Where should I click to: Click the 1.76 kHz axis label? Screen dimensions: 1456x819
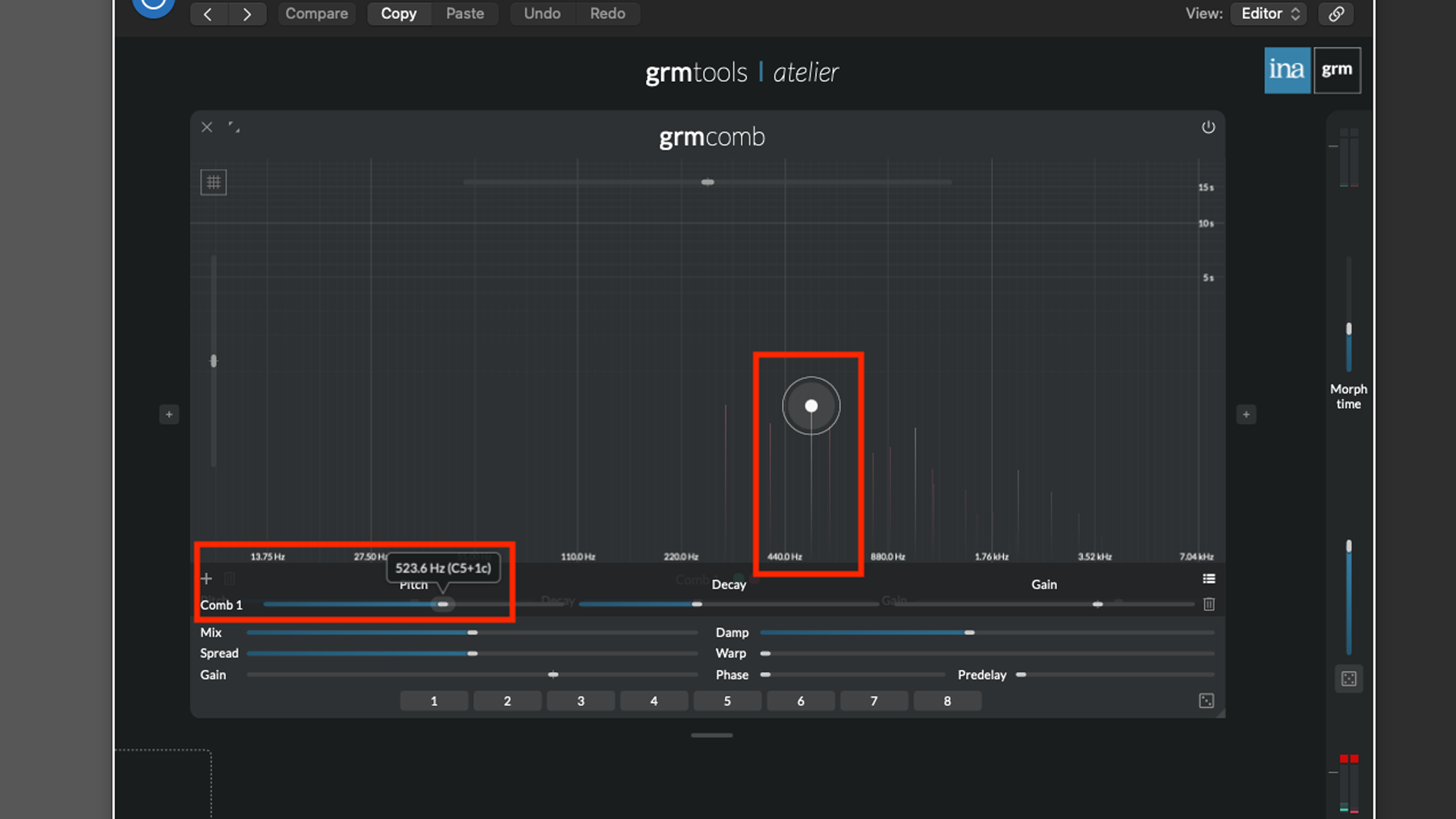pyautogui.click(x=992, y=557)
